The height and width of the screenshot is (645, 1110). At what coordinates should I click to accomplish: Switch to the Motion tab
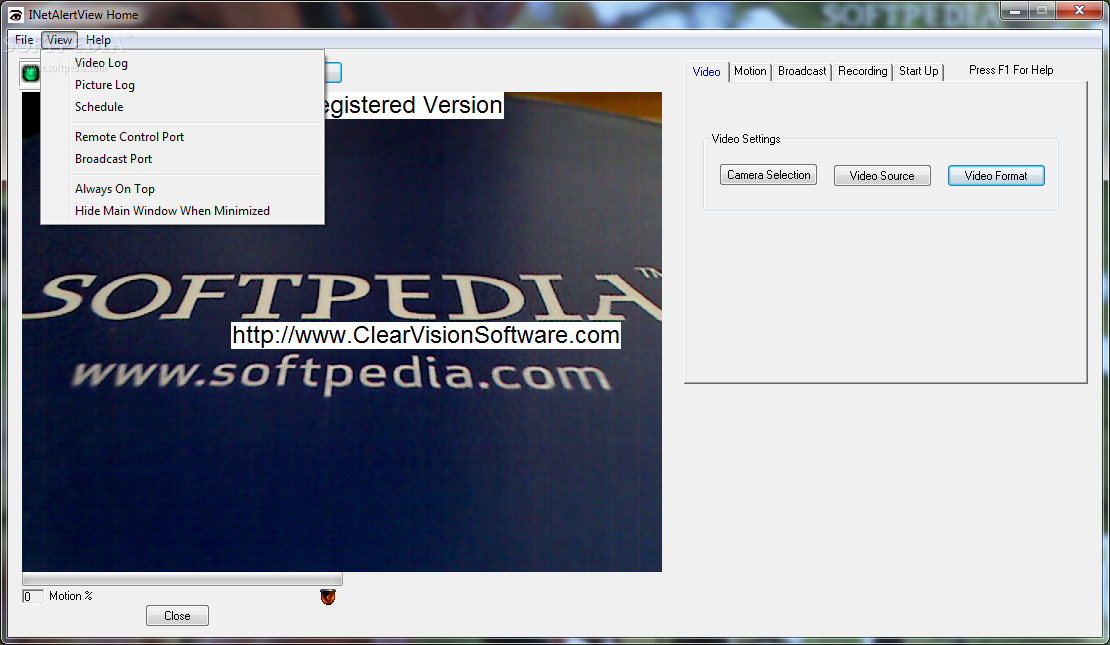[x=750, y=71]
